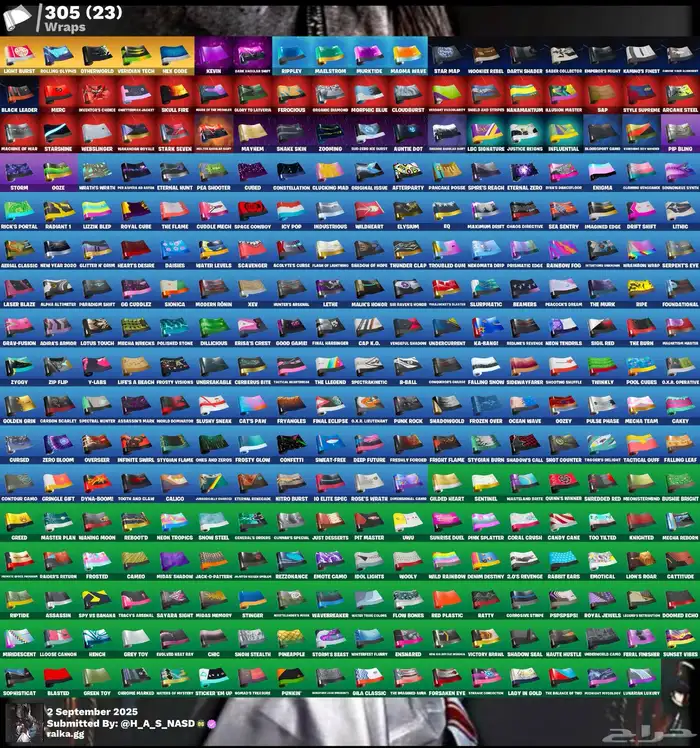Choose the Blasted red wrap

pyautogui.click(x=58, y=678)
